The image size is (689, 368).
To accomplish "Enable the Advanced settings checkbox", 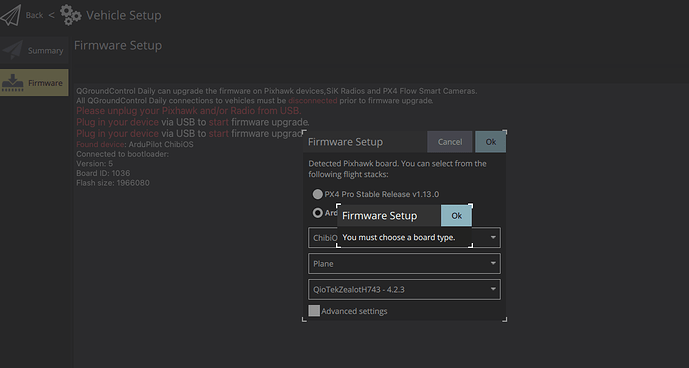I will click(x=314, y=311).
